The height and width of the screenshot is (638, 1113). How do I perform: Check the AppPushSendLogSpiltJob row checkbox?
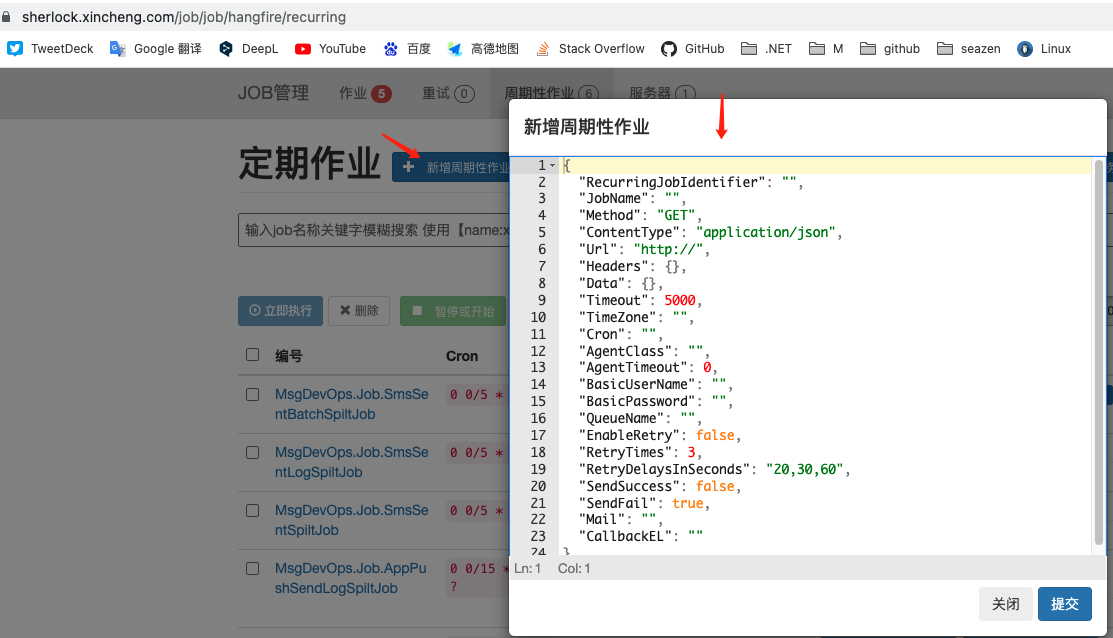pos(253,568)
